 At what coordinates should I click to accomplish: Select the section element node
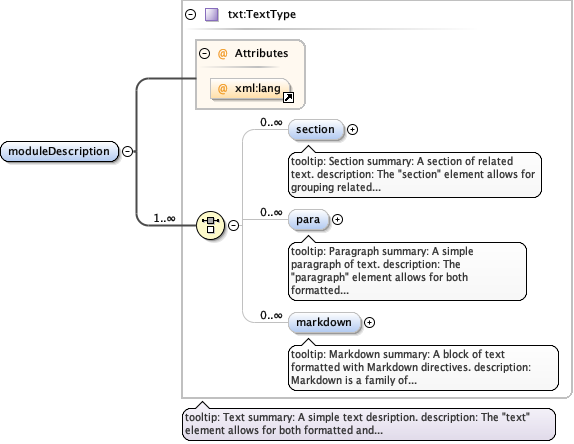(316, 130)
